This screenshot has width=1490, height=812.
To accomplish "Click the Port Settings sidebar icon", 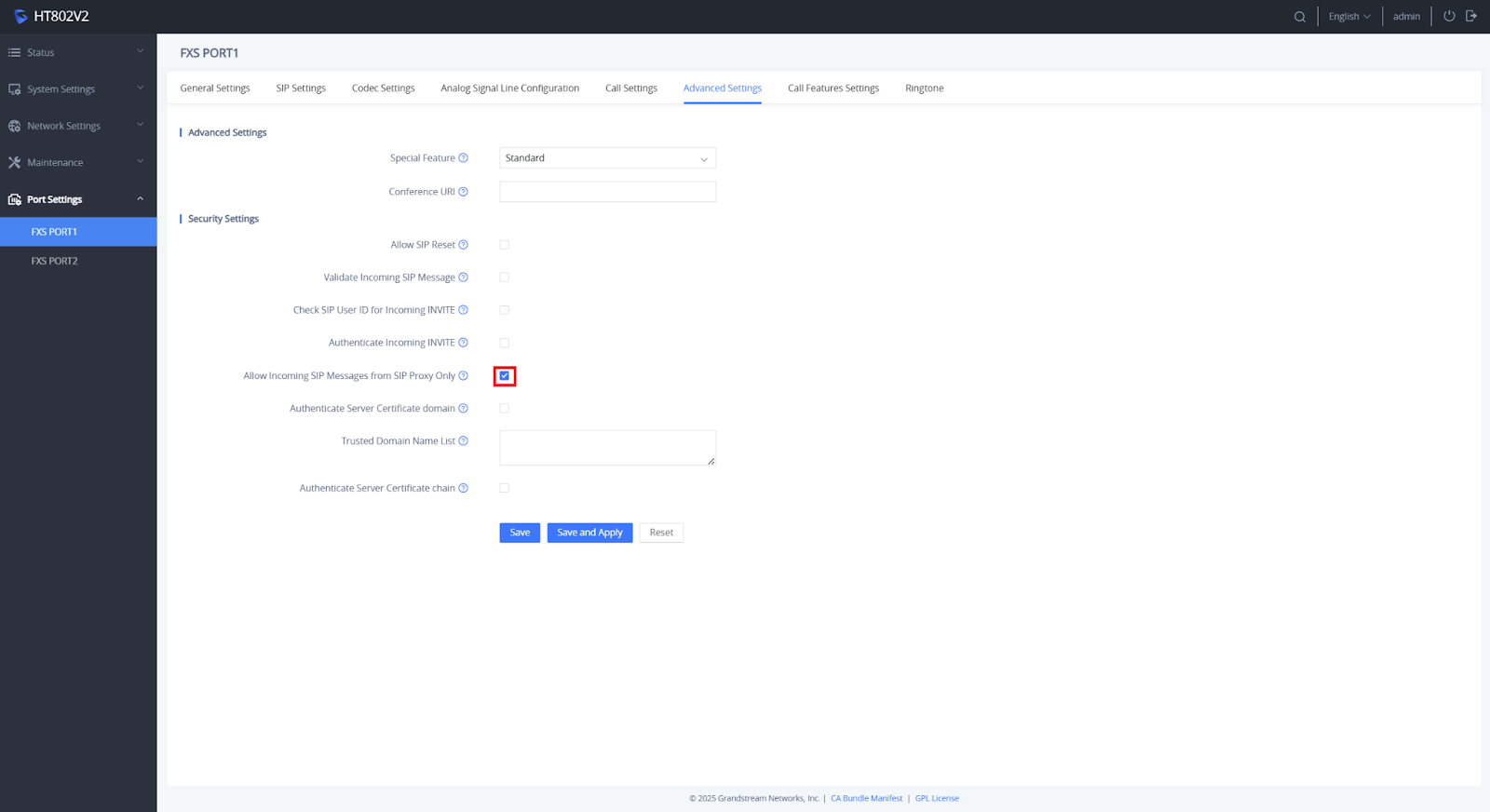I will (14, 199).
